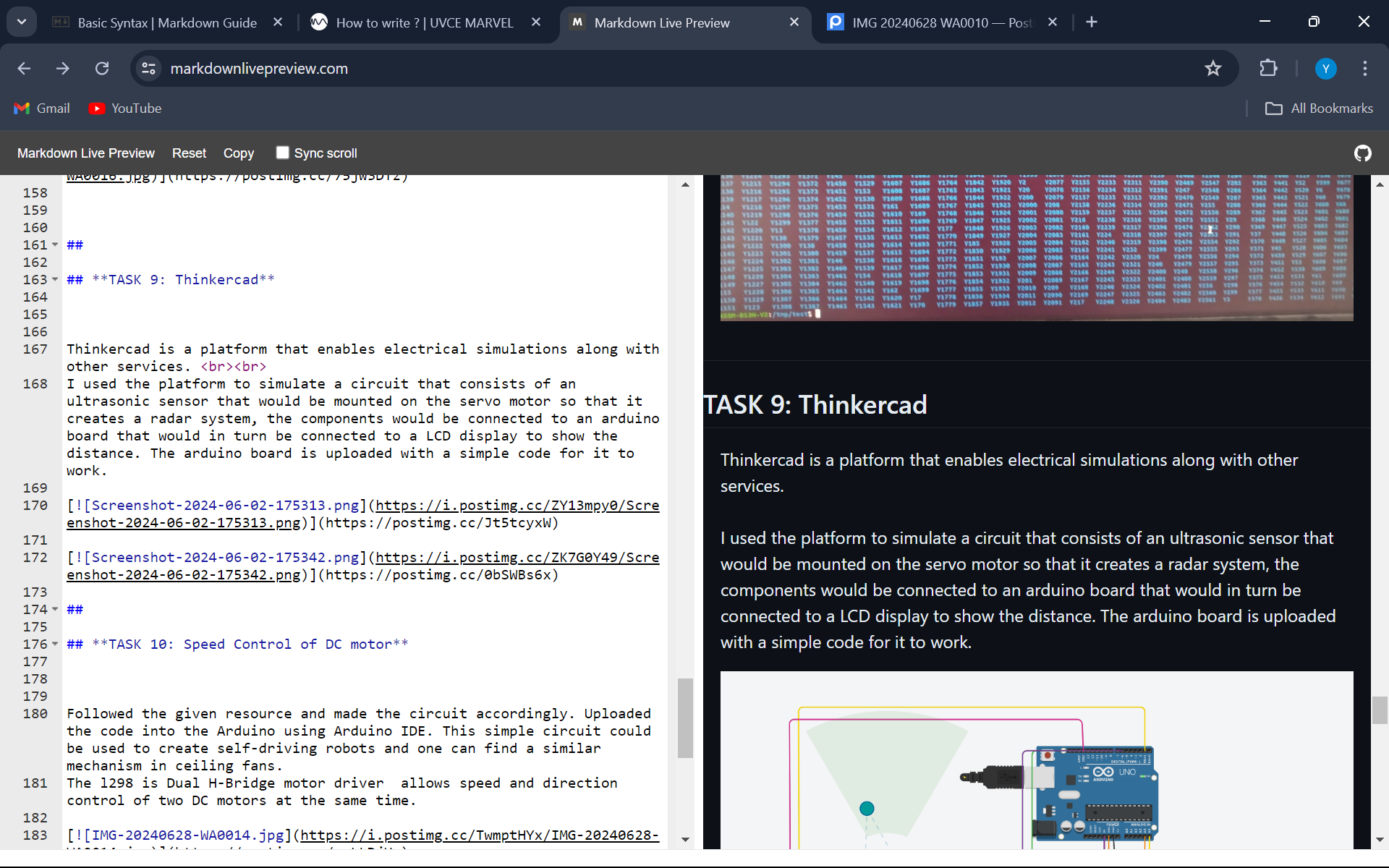Click line 163 TASK 9 heading in editor
The height and width of the screenshot is (868, 1389).
coord(171,279)
